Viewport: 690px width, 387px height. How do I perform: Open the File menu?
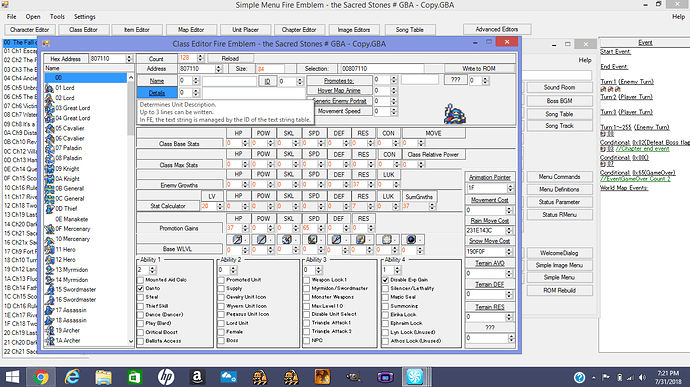(x=11, y=17)
